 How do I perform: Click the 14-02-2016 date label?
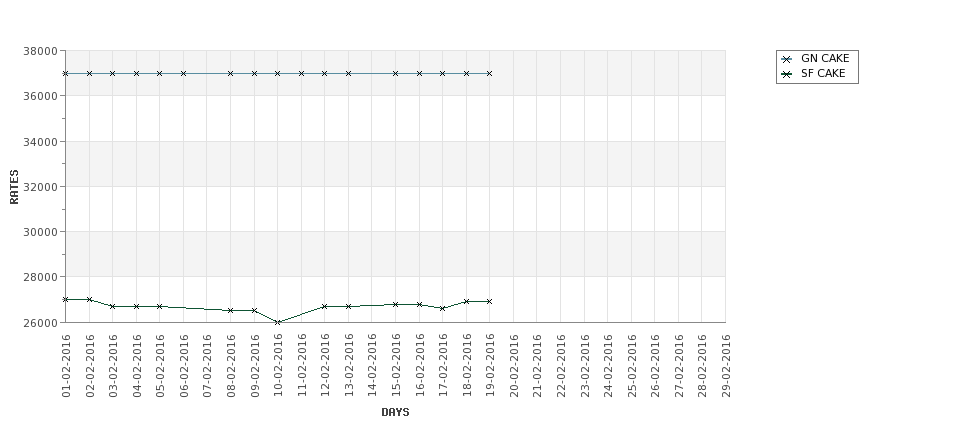tap(372, 366)
